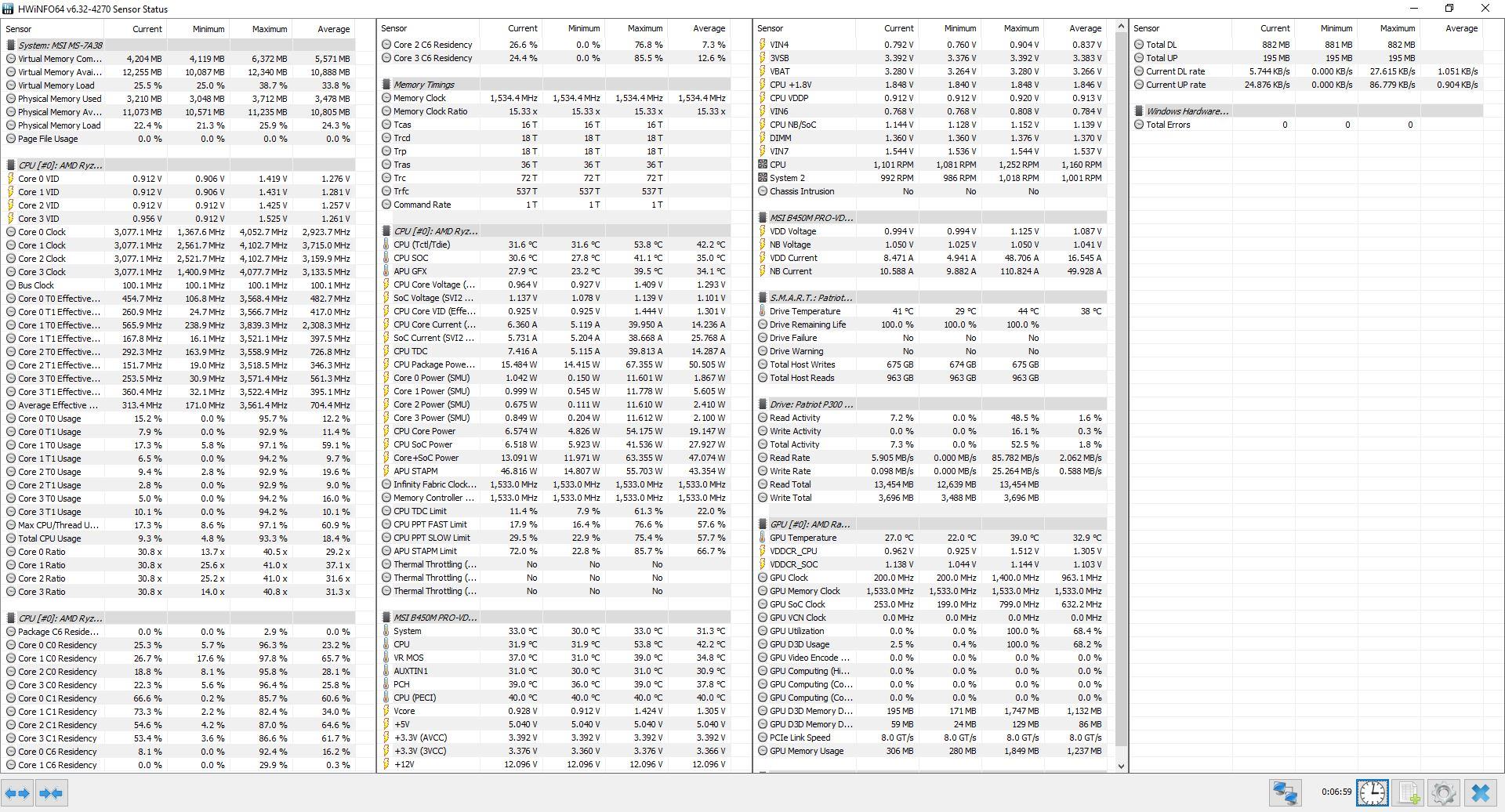Viewport: 1505px width, 812px height.
Task: Click the elapsed time 0:06:59 readout
Action: pos(1336,792)
